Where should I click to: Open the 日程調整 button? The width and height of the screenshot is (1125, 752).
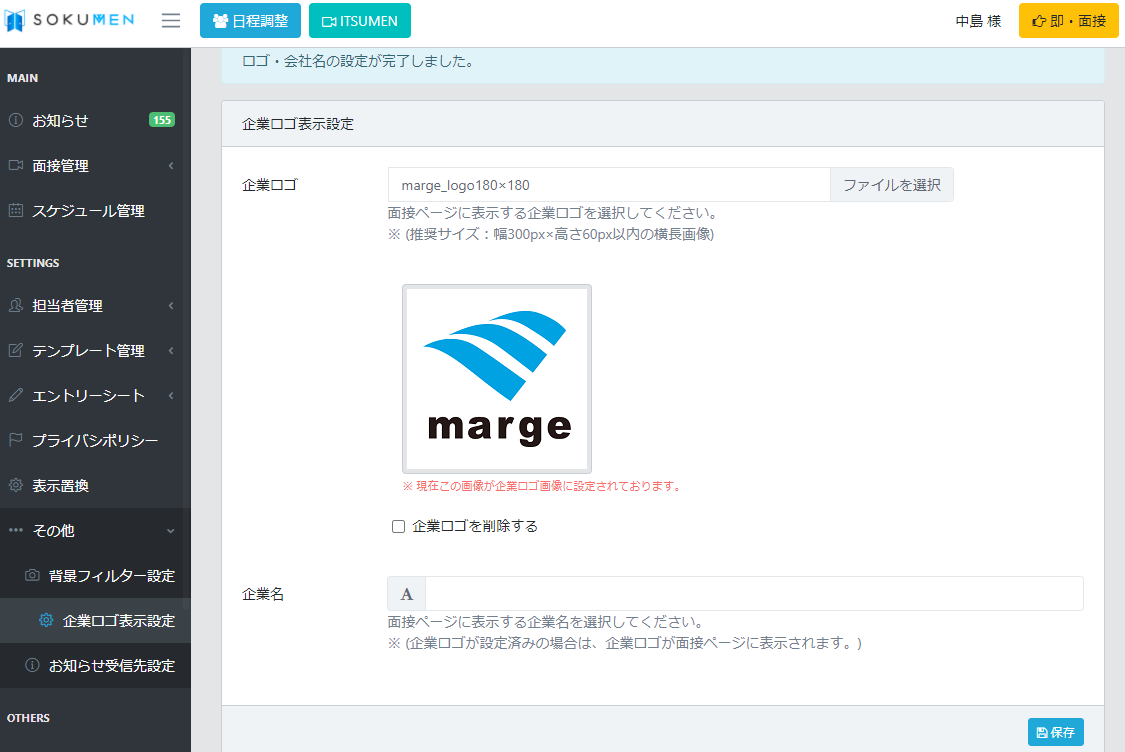coord(250,21)
